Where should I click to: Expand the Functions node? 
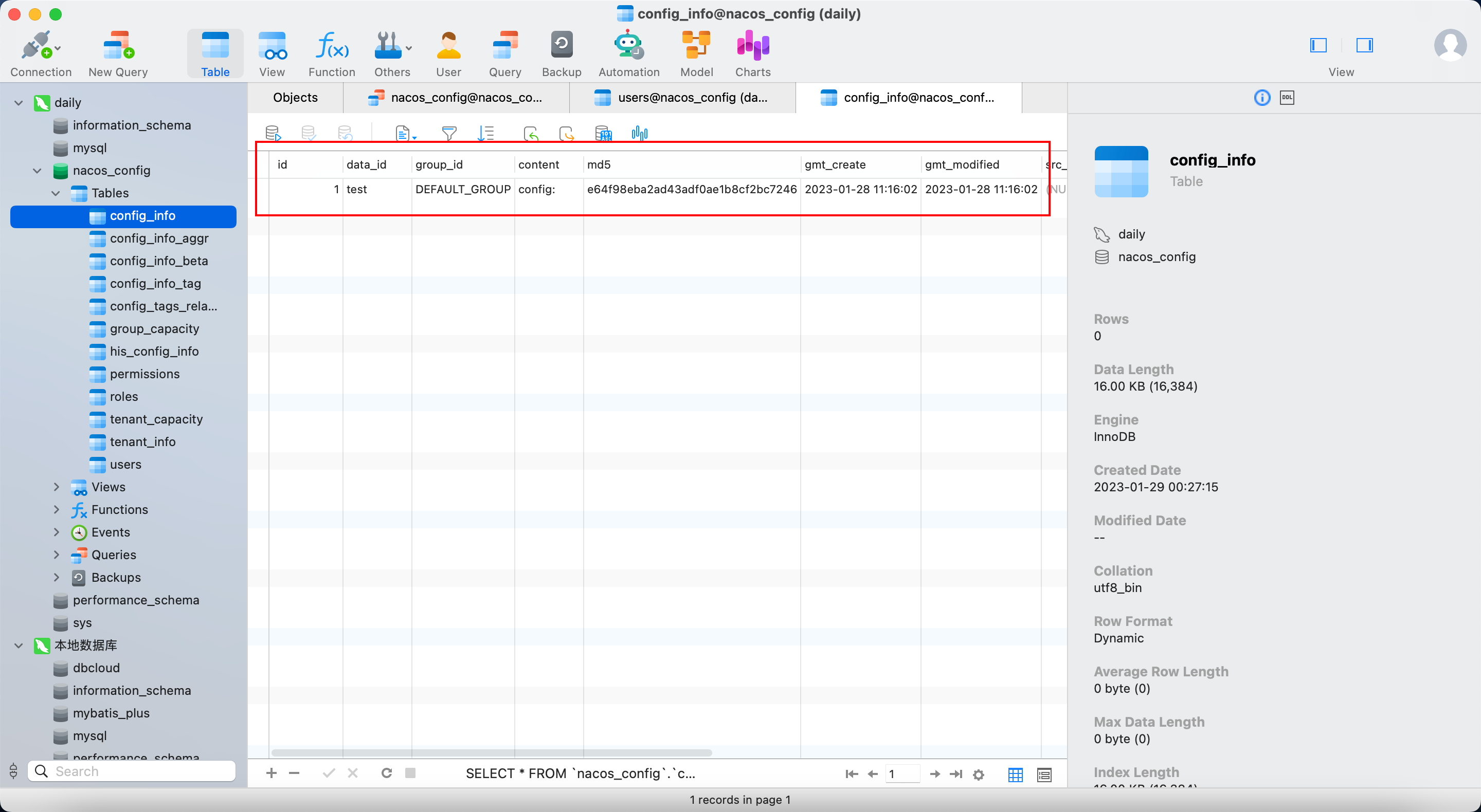point(57,509)
